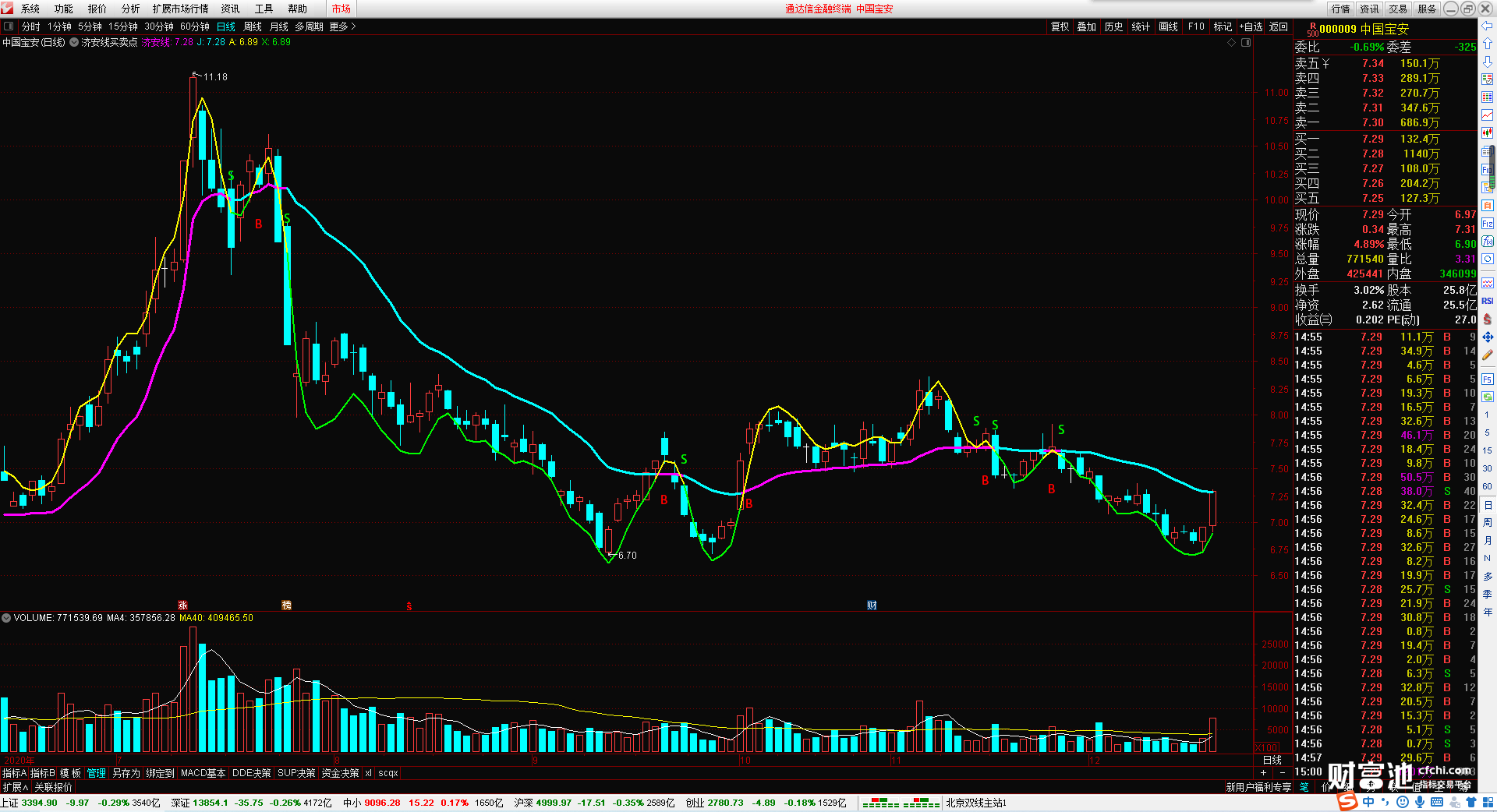
Task: Click the 画线 drawing button
Action: [x=1168, y=26]
